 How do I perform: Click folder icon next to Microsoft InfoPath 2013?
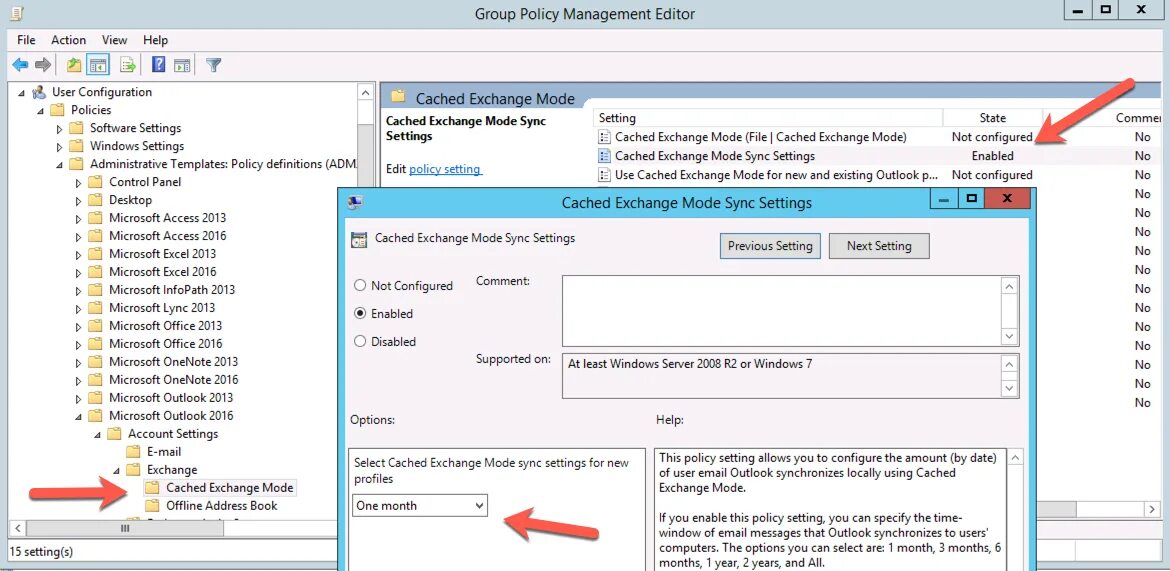click(x=95, y=290)
